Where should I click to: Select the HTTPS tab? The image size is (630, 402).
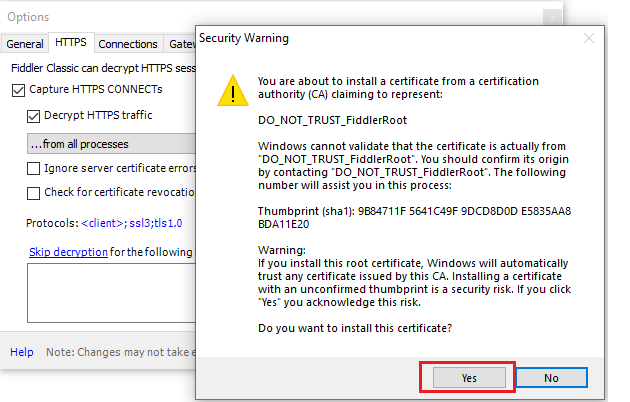click(71, 42)
